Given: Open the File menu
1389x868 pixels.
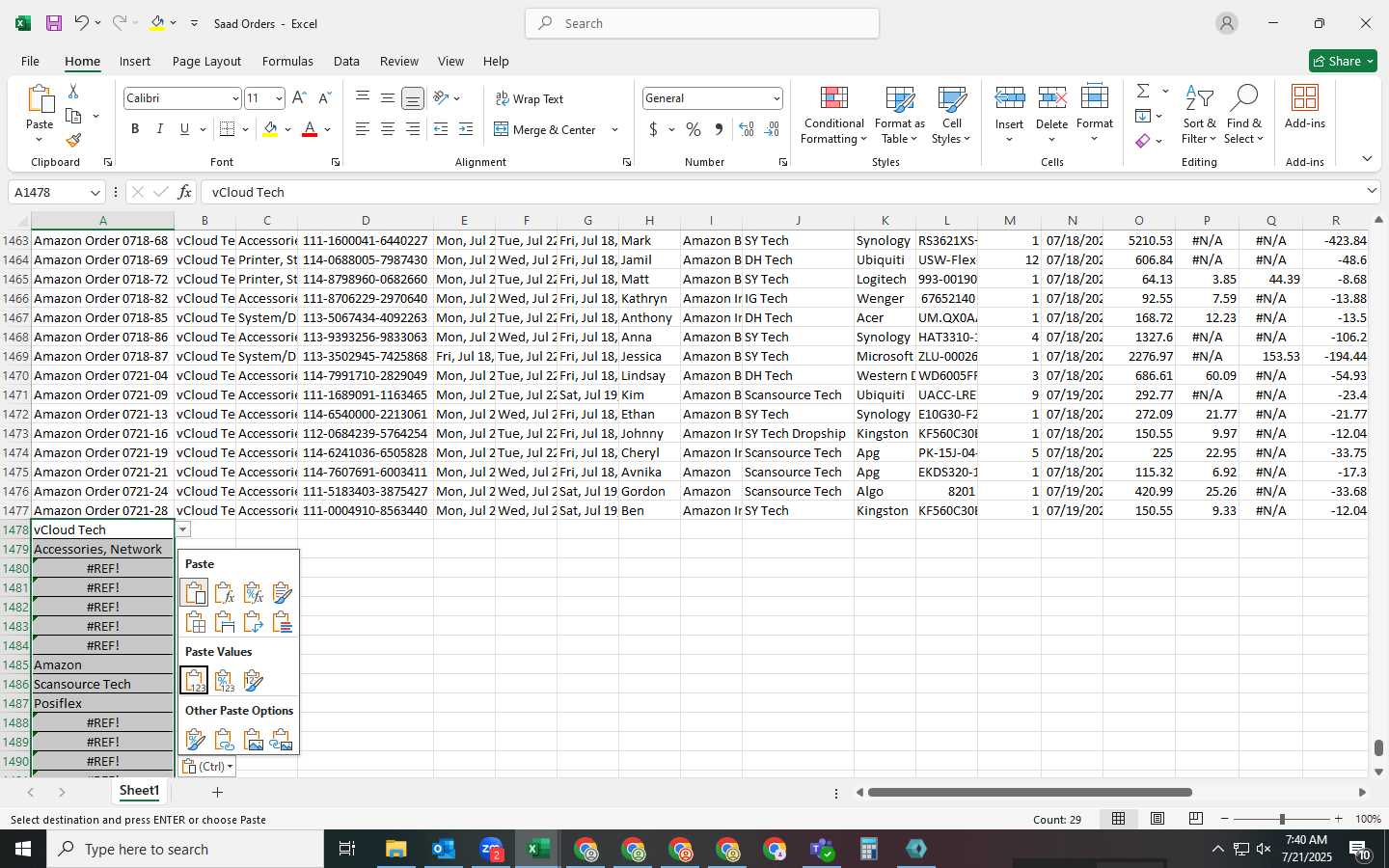Looking at the screenshot, I should click(30, 61).
